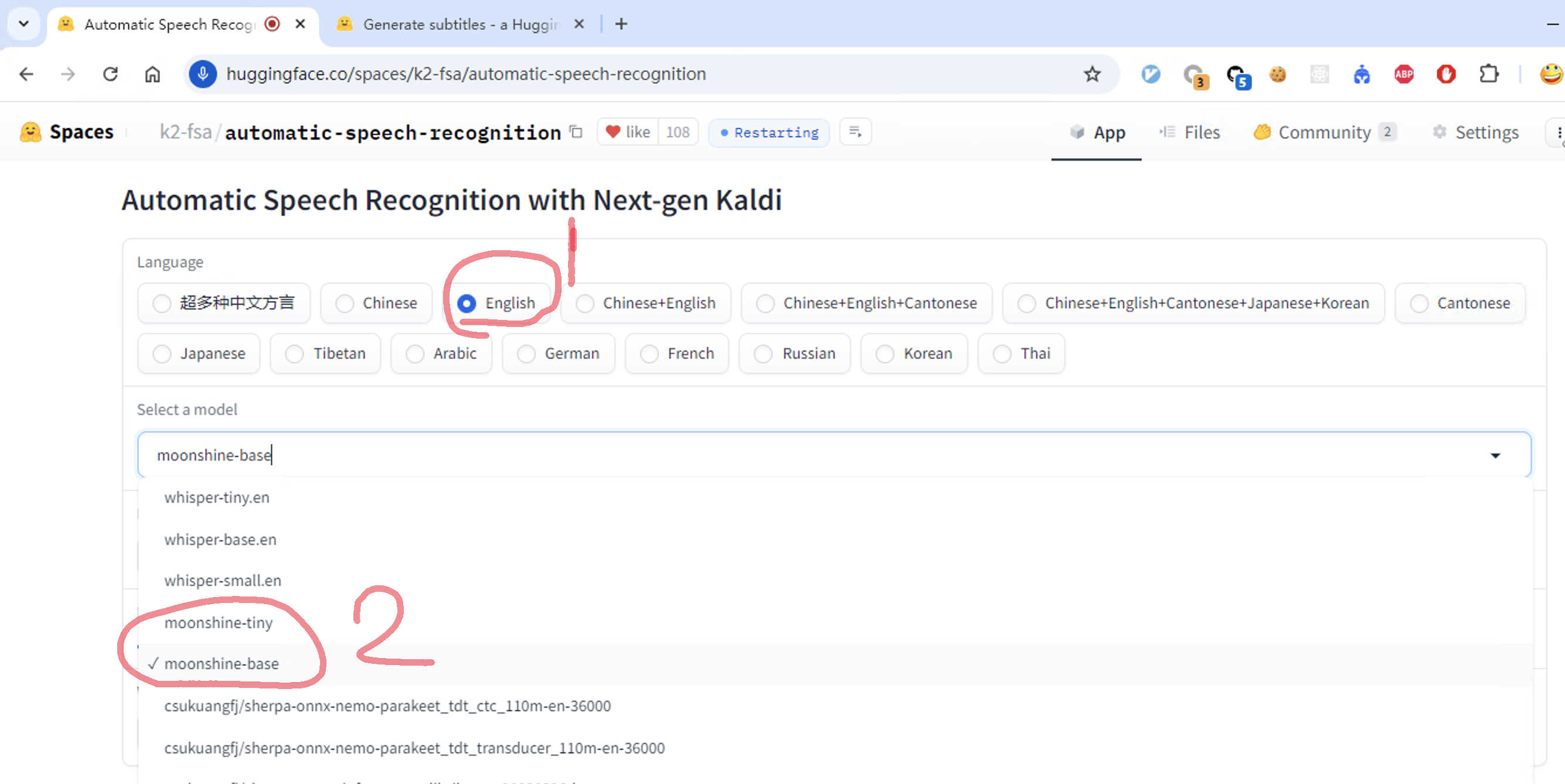Select the Tibetan radio button
Image resolution: width=1565 pixels, height=784 pixels.
click(x=325, y=353)
